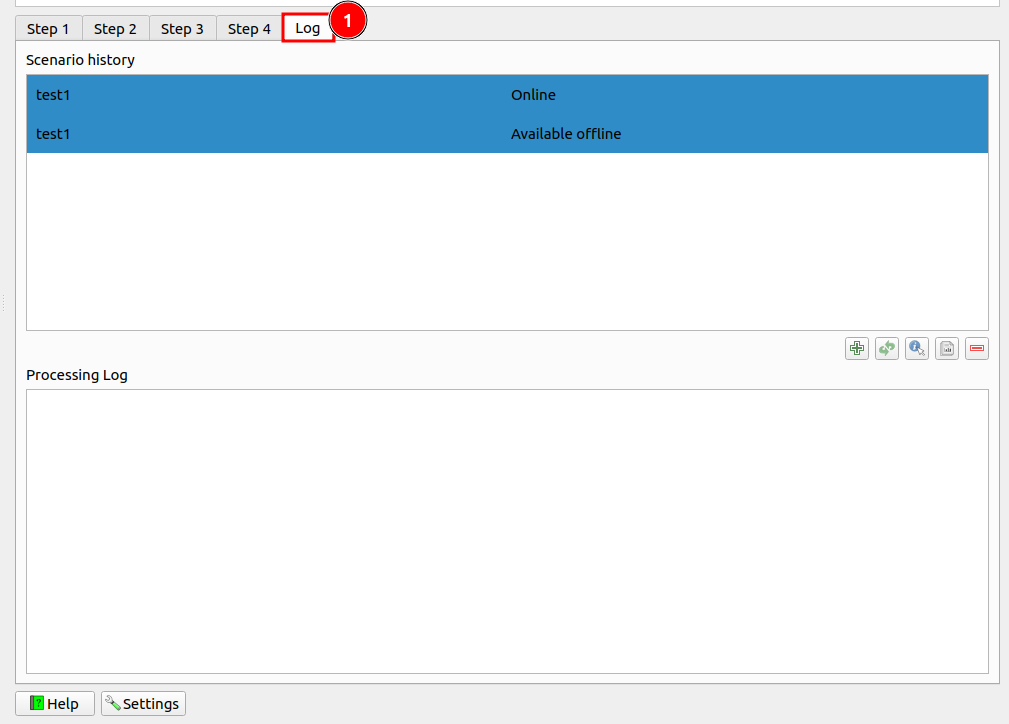The image size is (1009, 724).
Task: Click the Online status cell
Action: 533,95
